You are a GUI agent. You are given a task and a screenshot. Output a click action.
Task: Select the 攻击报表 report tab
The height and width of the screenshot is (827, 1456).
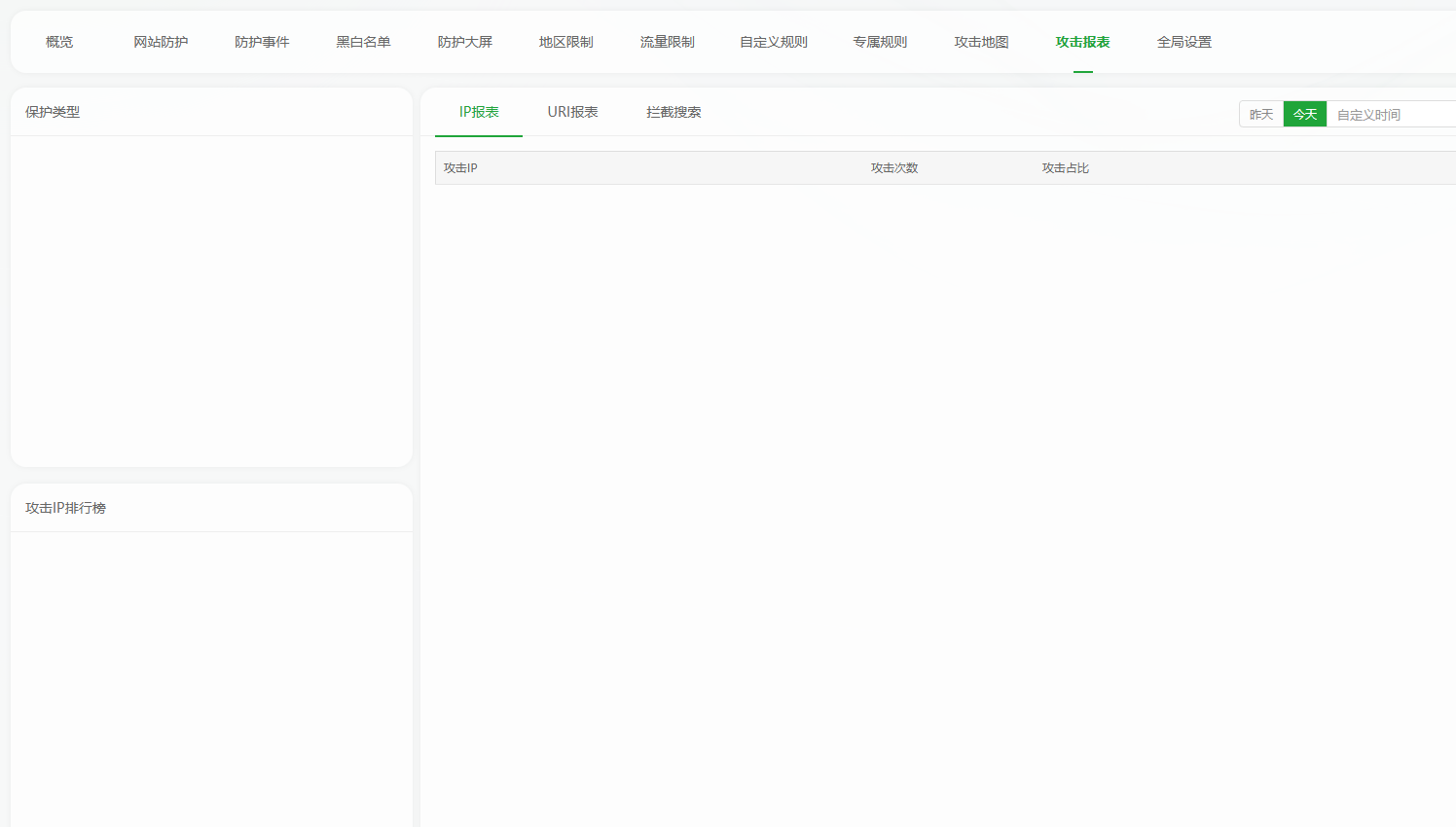coord(1082,42)
